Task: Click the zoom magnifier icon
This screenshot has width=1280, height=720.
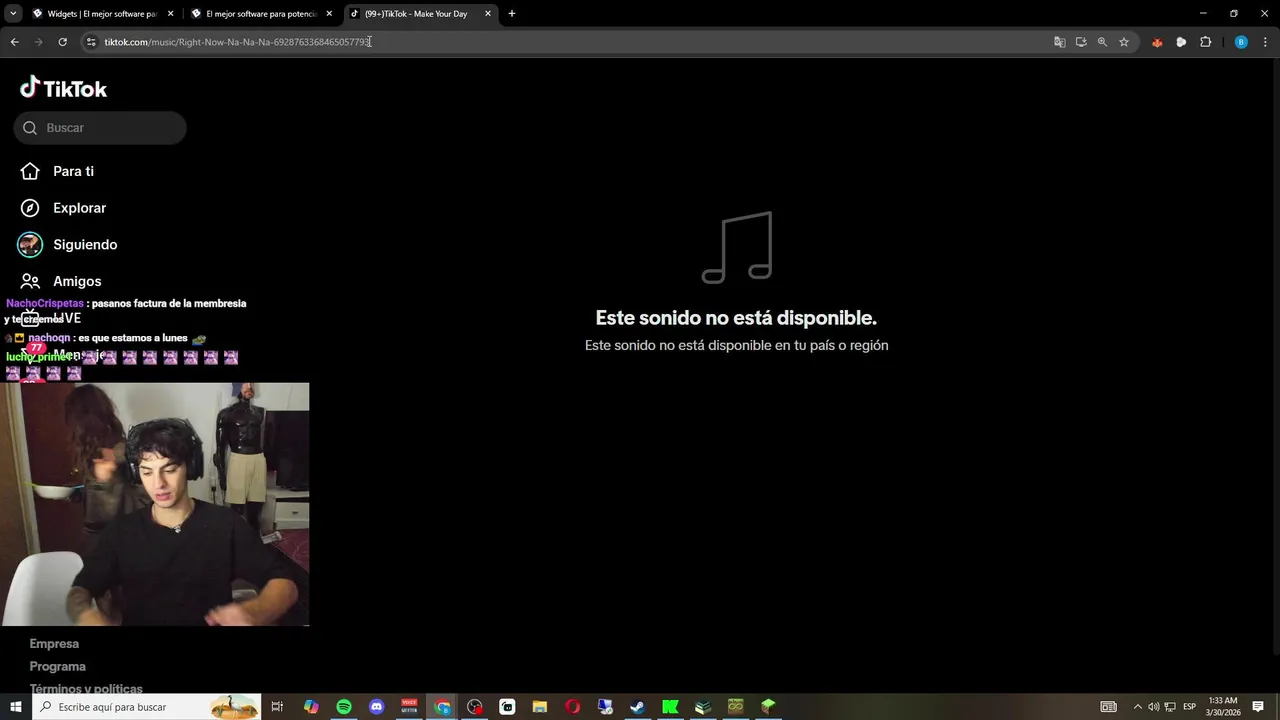Action: pos(1102,42)
